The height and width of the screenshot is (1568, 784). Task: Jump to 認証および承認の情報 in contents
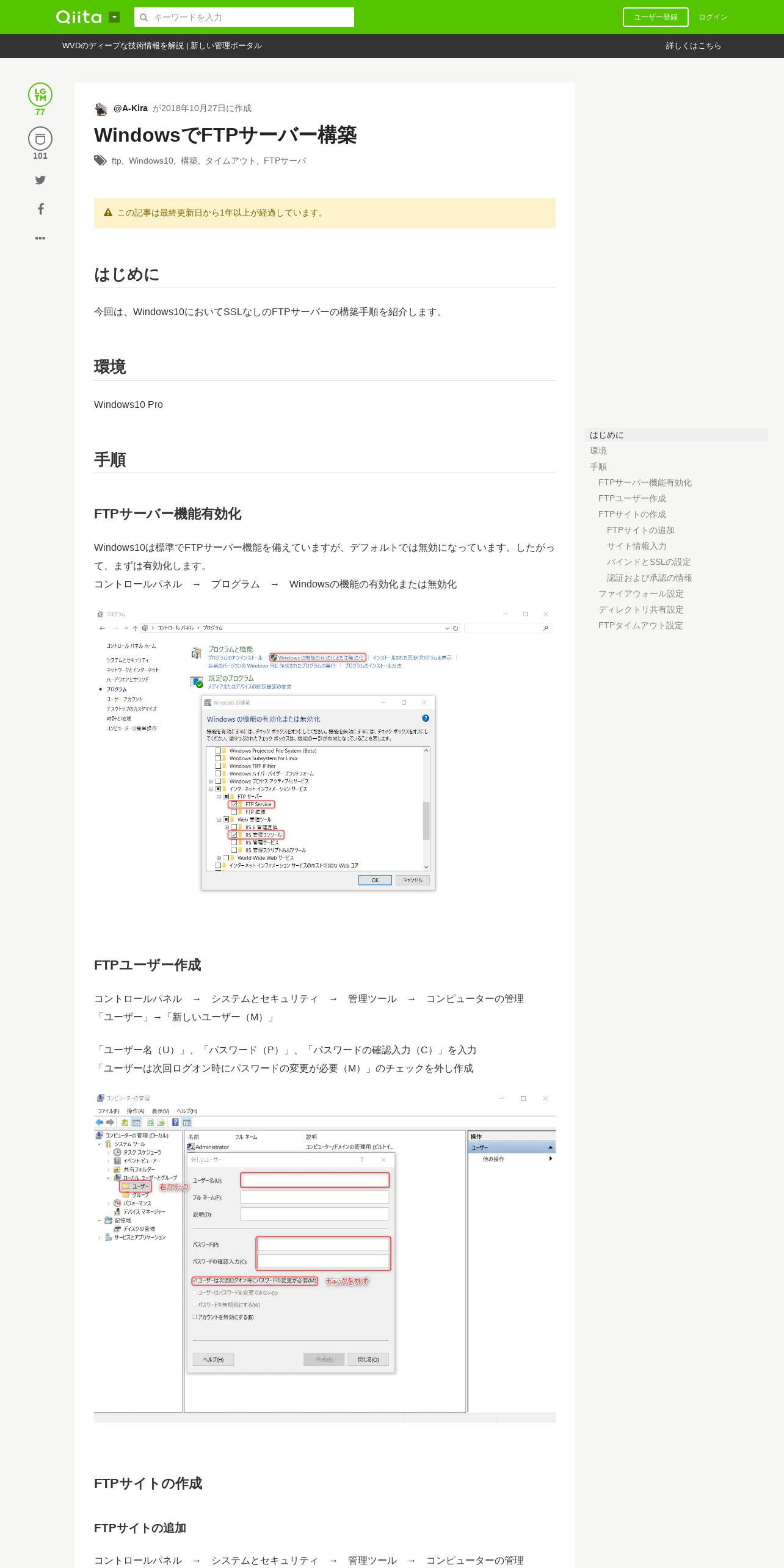[x=650, y=578]
